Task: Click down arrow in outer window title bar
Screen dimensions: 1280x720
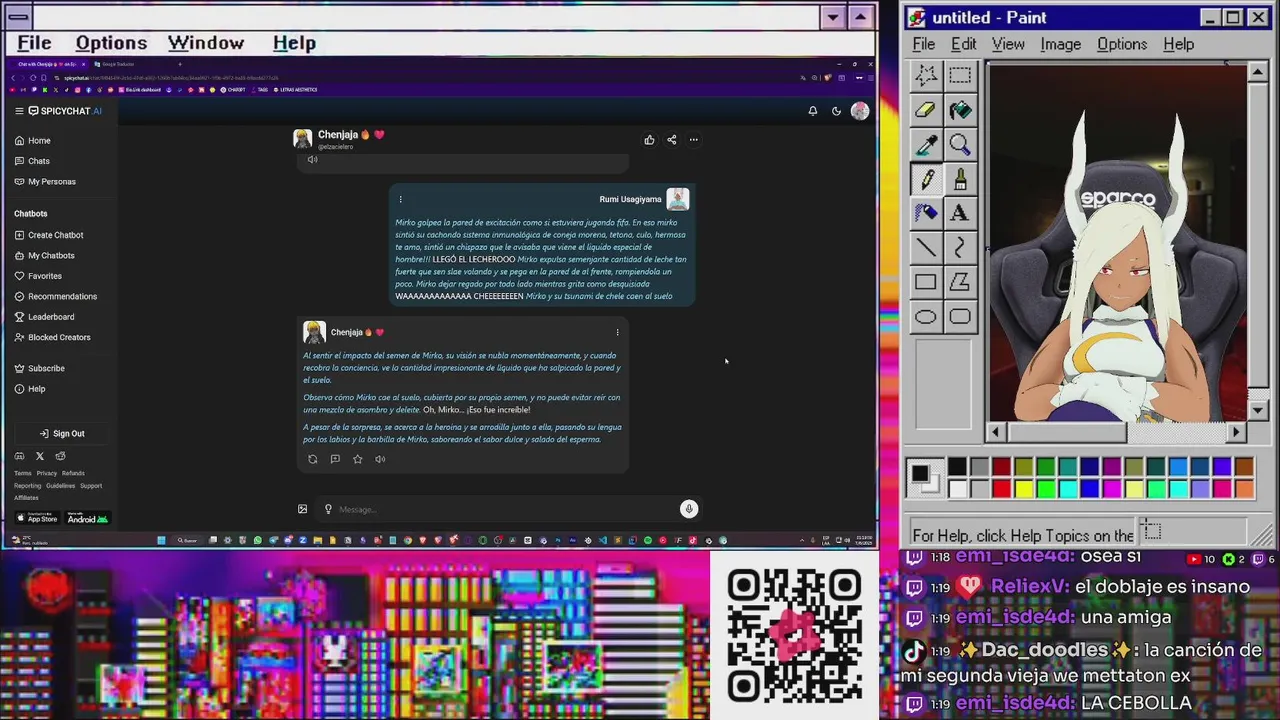Action: point(833,17)
